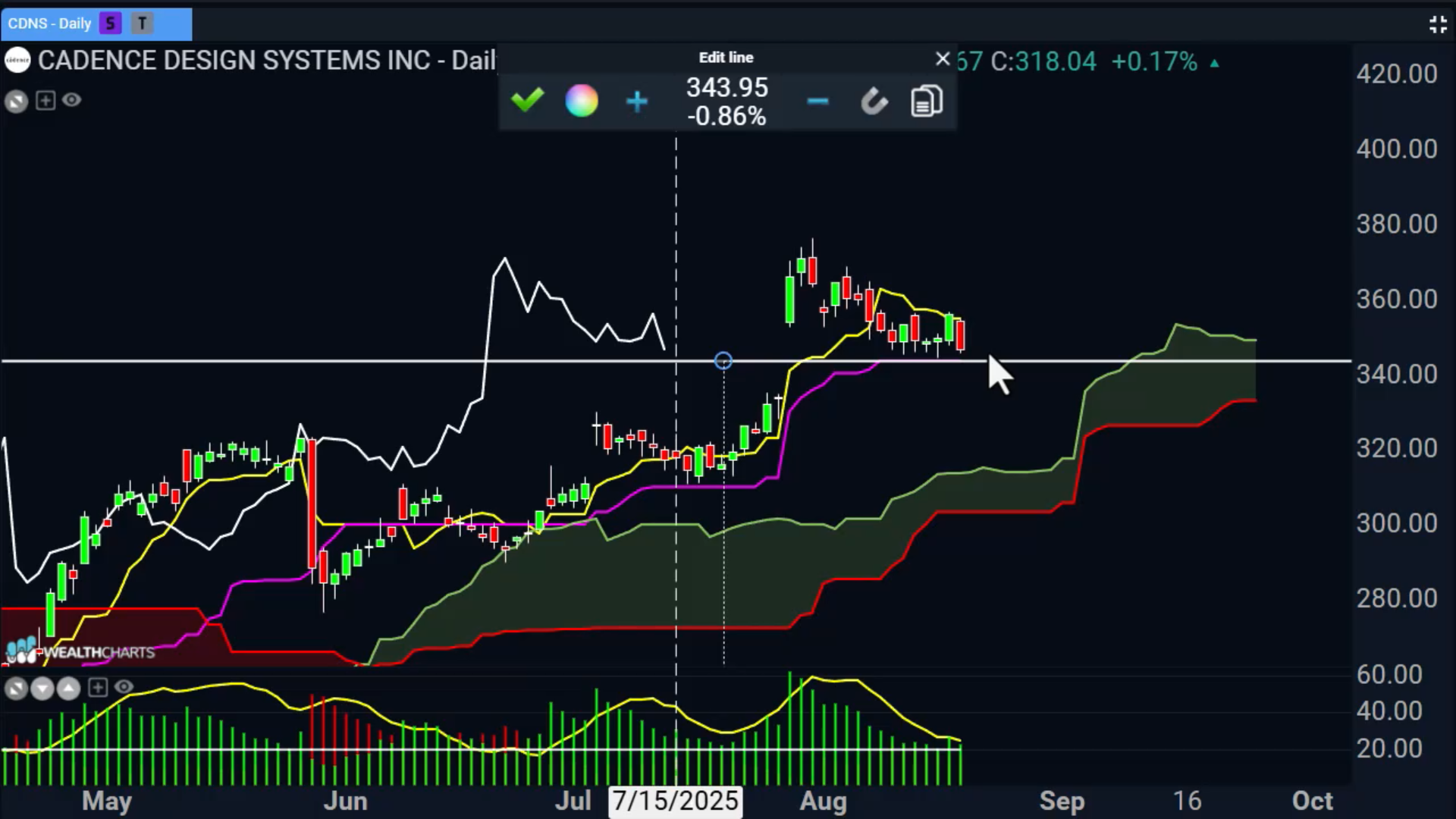
Task: Click the Cadence company logo icon
Action: click(17, 60)
